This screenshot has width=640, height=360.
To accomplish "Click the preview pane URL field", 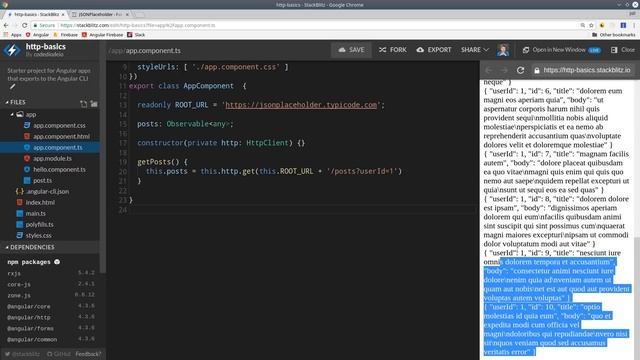I will 583,70.
